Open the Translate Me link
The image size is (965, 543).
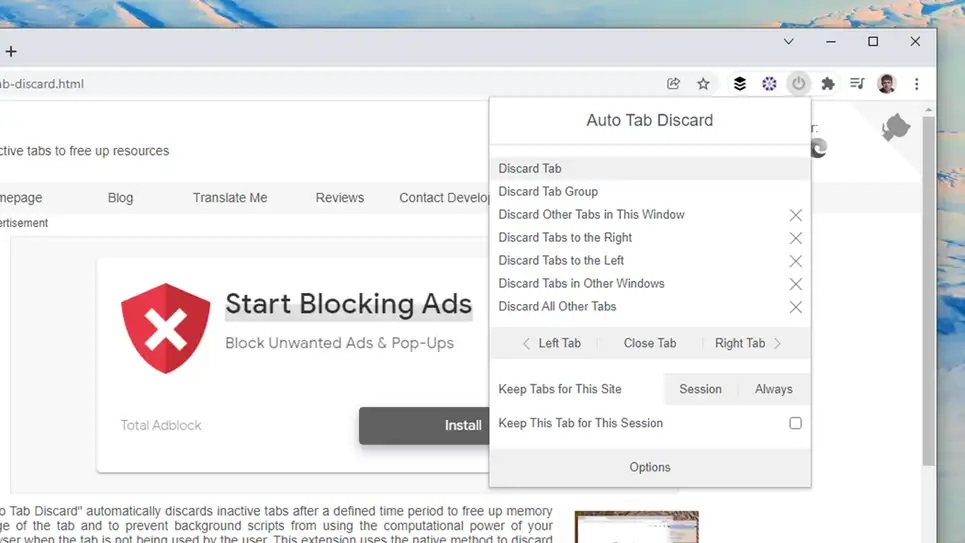pyautogui.click(x=230, y=198)
